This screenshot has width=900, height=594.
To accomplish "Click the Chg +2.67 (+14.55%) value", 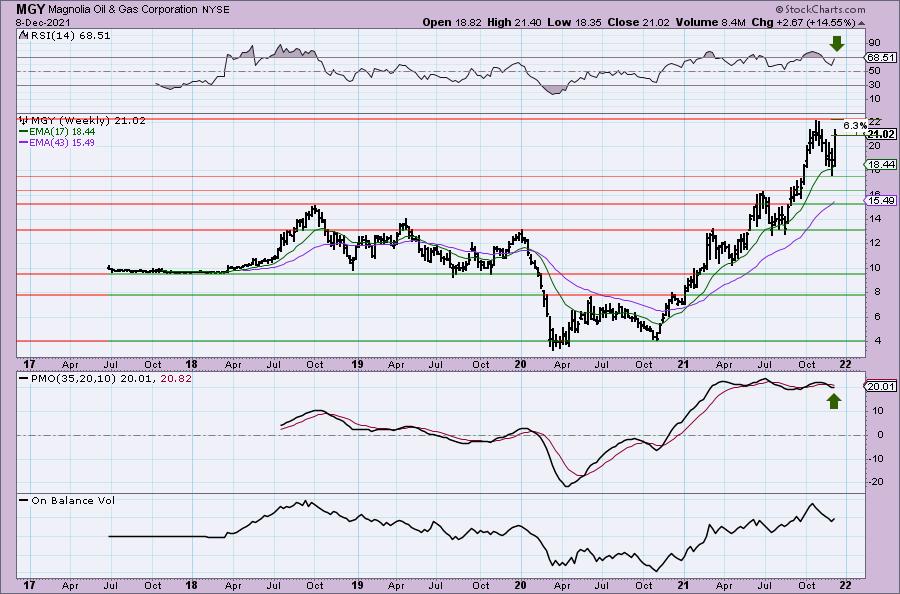I will 802,22.
